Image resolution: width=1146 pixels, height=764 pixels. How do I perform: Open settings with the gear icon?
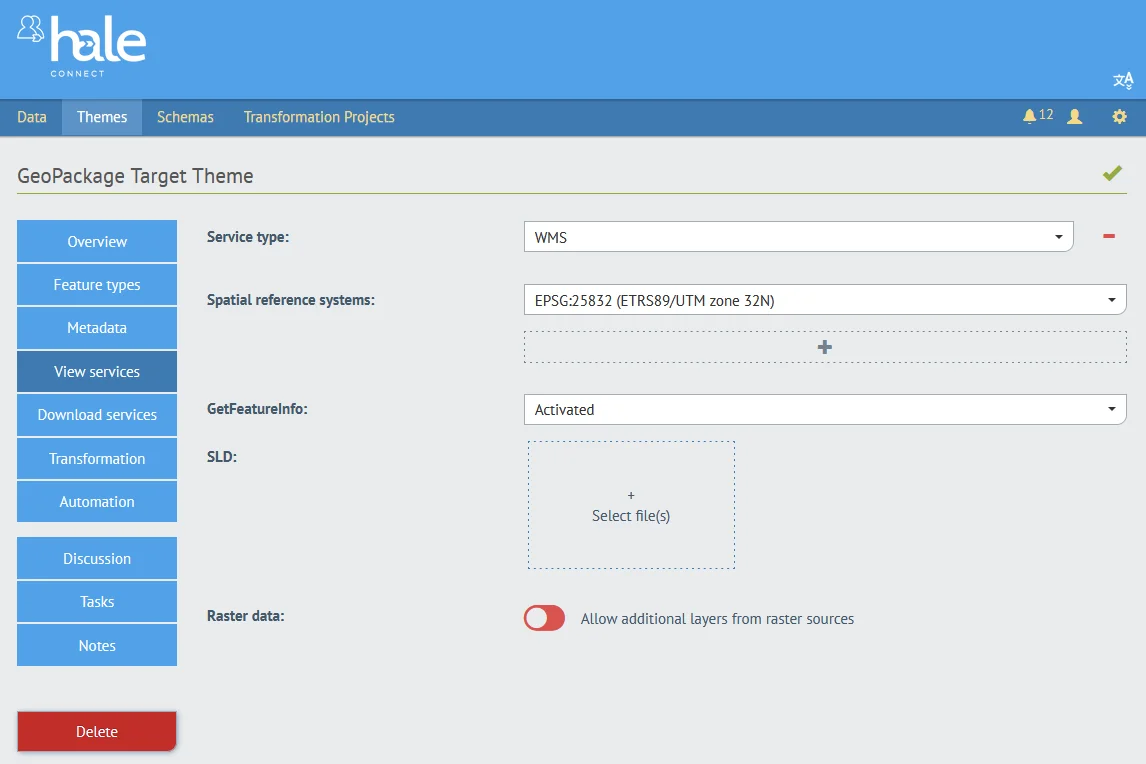click(x=1118, y=116)
